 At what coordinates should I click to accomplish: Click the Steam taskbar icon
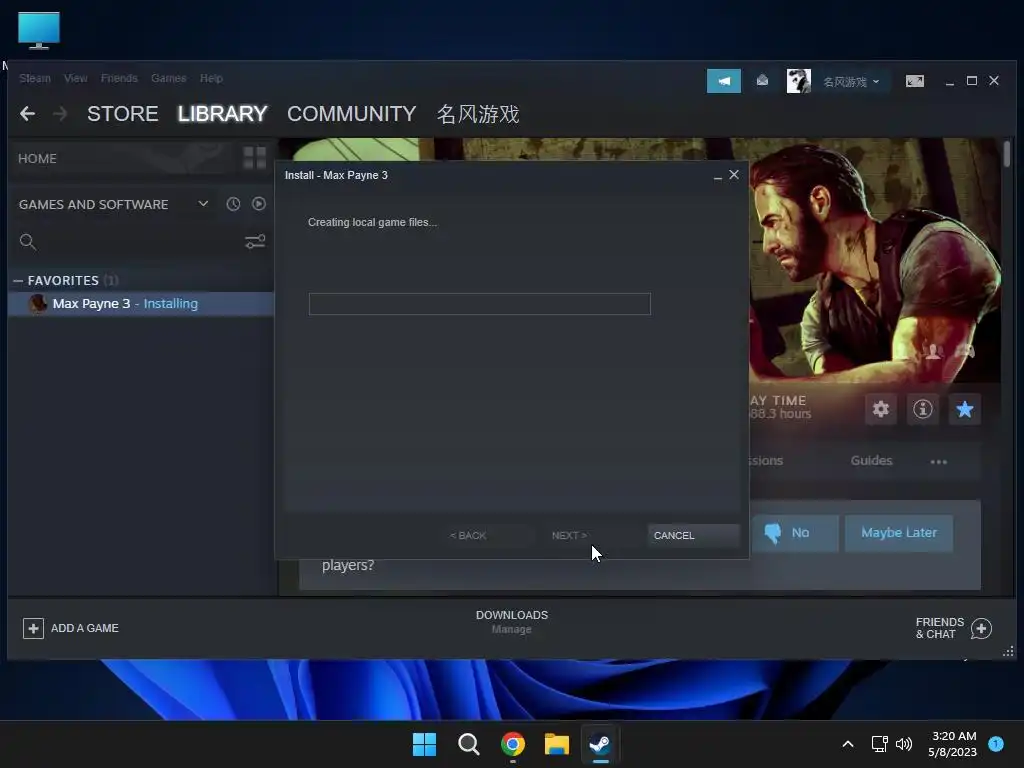coord(600,744)
